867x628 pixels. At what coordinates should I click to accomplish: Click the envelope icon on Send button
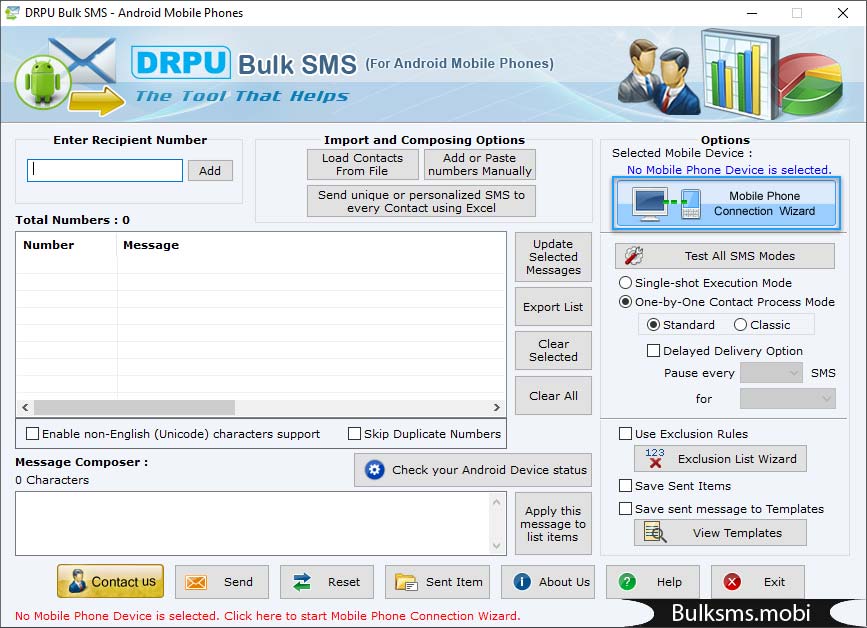(196, 582)
